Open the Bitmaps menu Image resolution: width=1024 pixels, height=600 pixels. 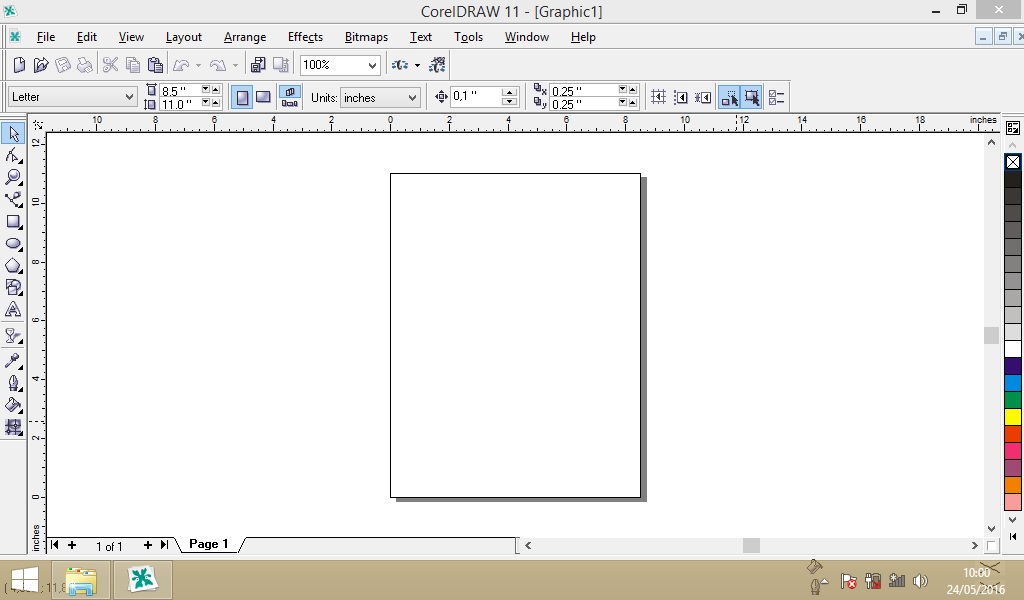click(x=366, y=37)
